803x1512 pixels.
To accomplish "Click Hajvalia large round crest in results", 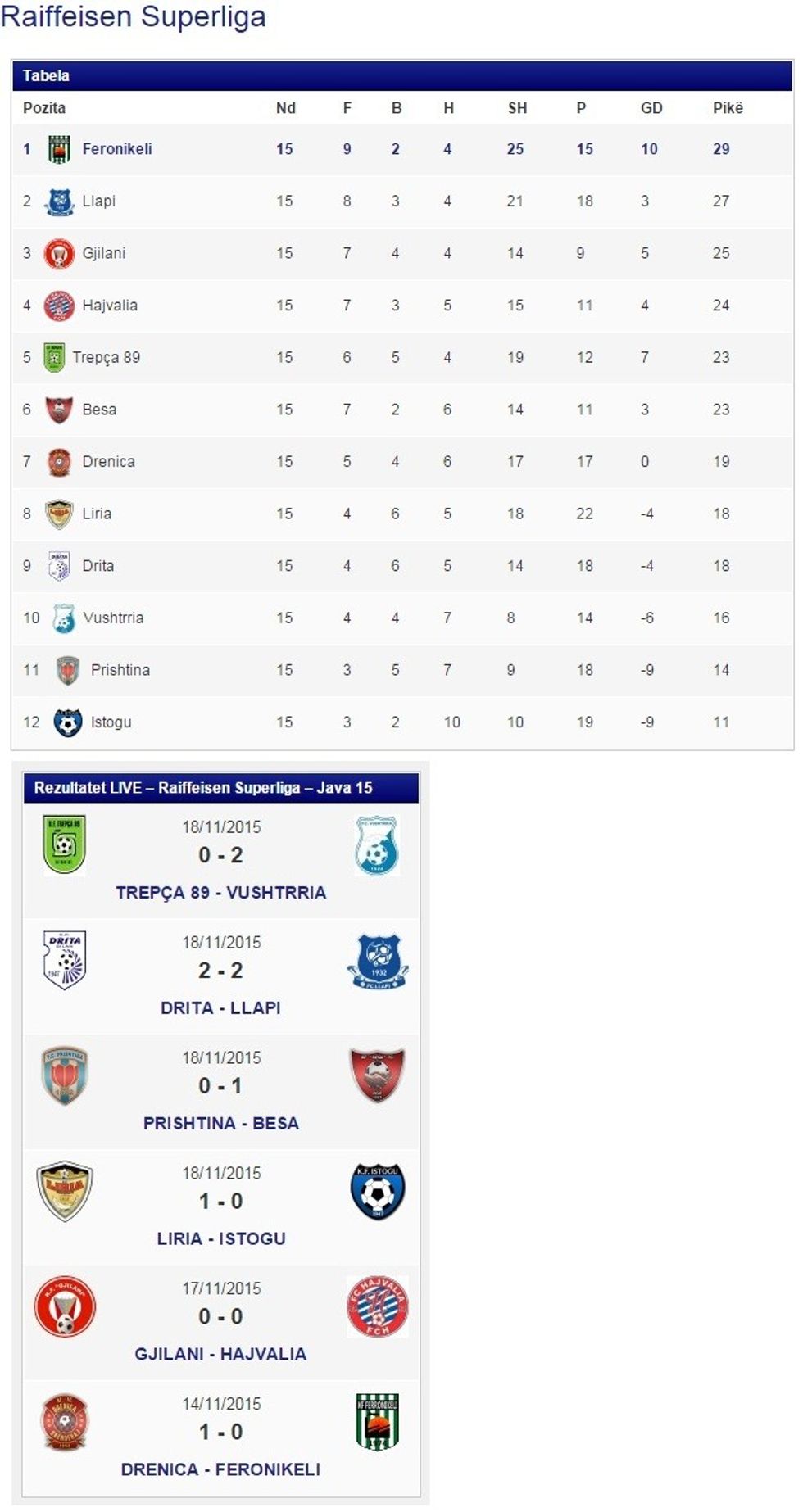I will tap(377, 1306).
